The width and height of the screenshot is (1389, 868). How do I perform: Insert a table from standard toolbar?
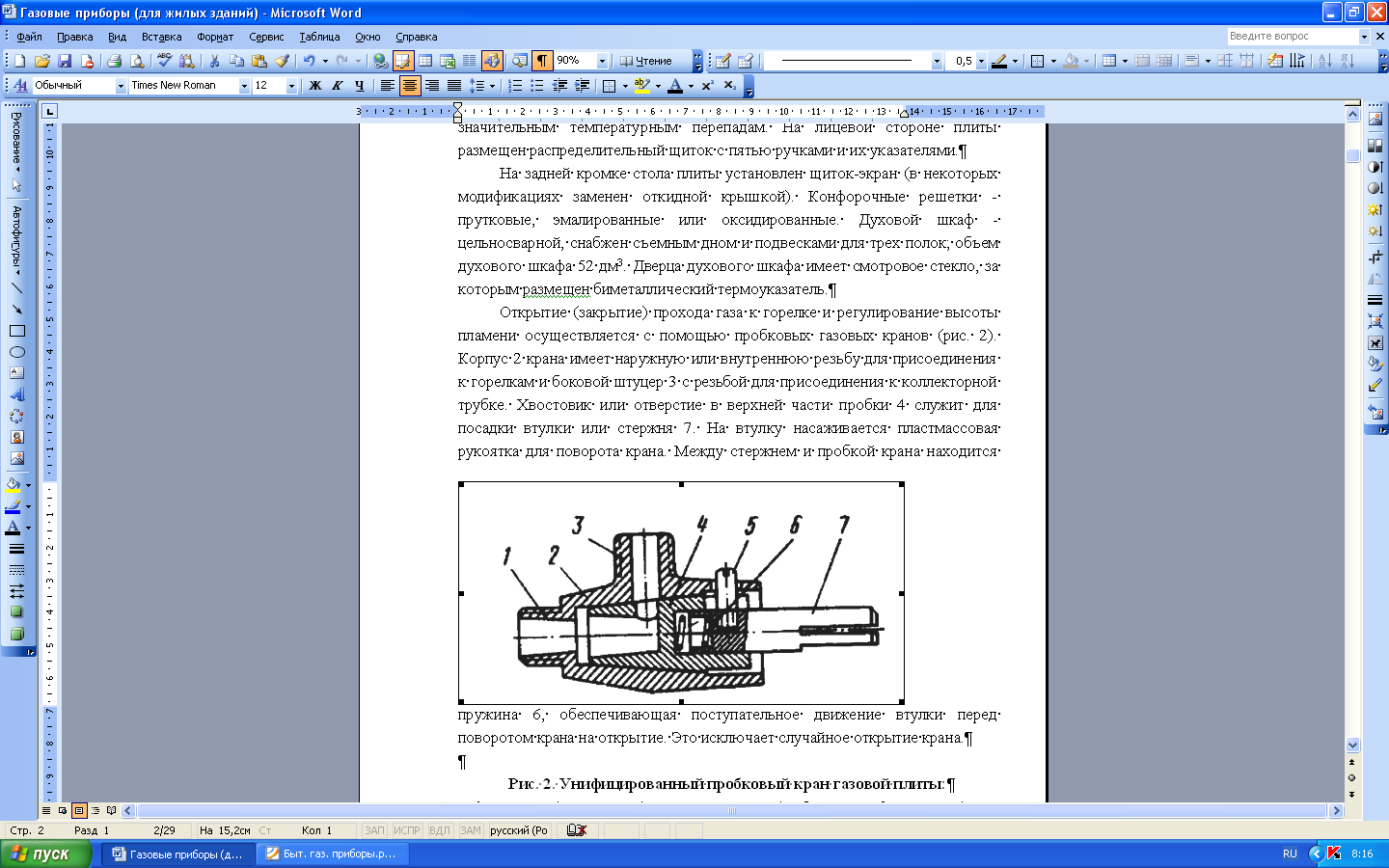click(425, 61)
